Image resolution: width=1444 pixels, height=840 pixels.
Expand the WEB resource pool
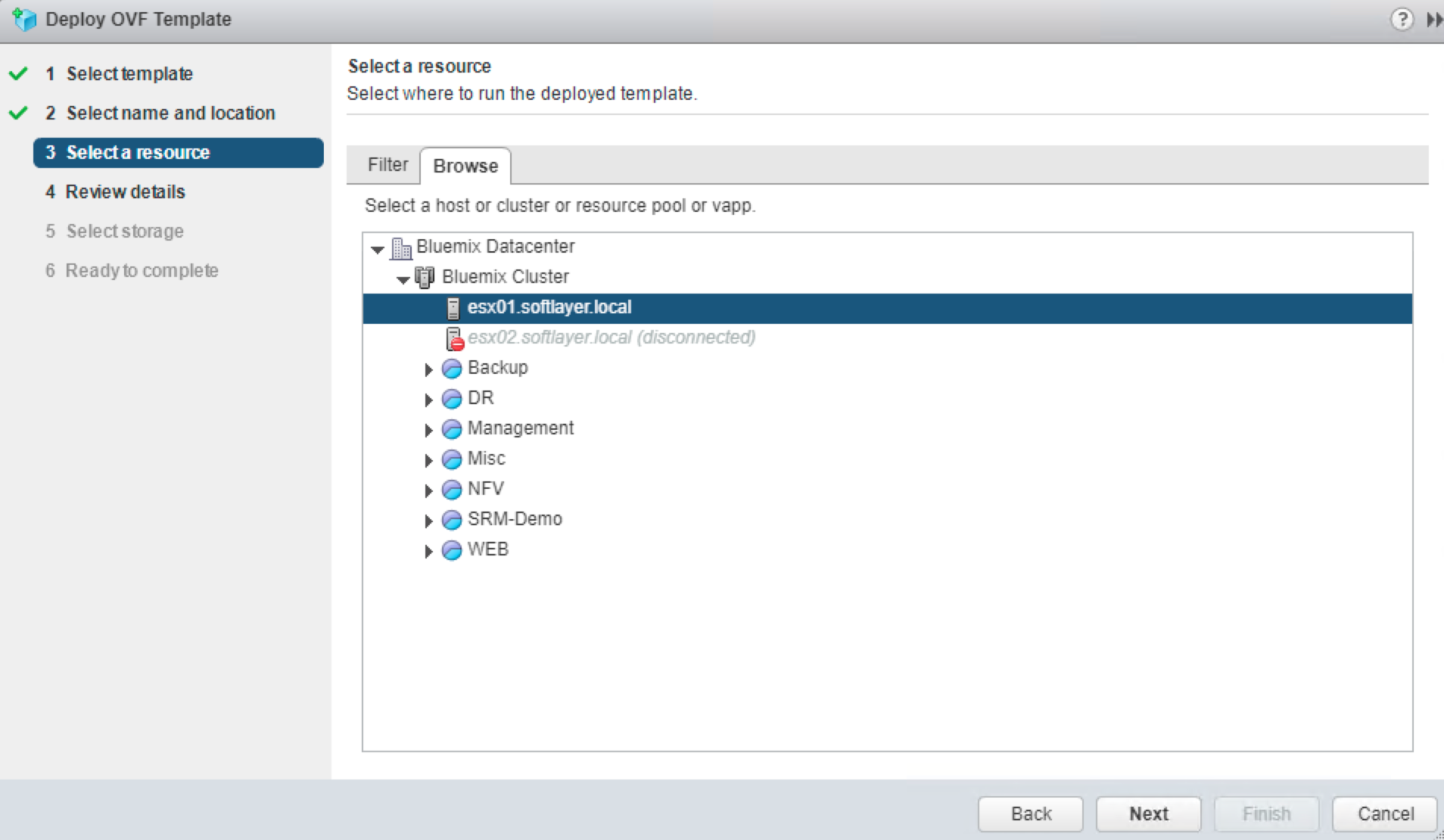point(428,551)
